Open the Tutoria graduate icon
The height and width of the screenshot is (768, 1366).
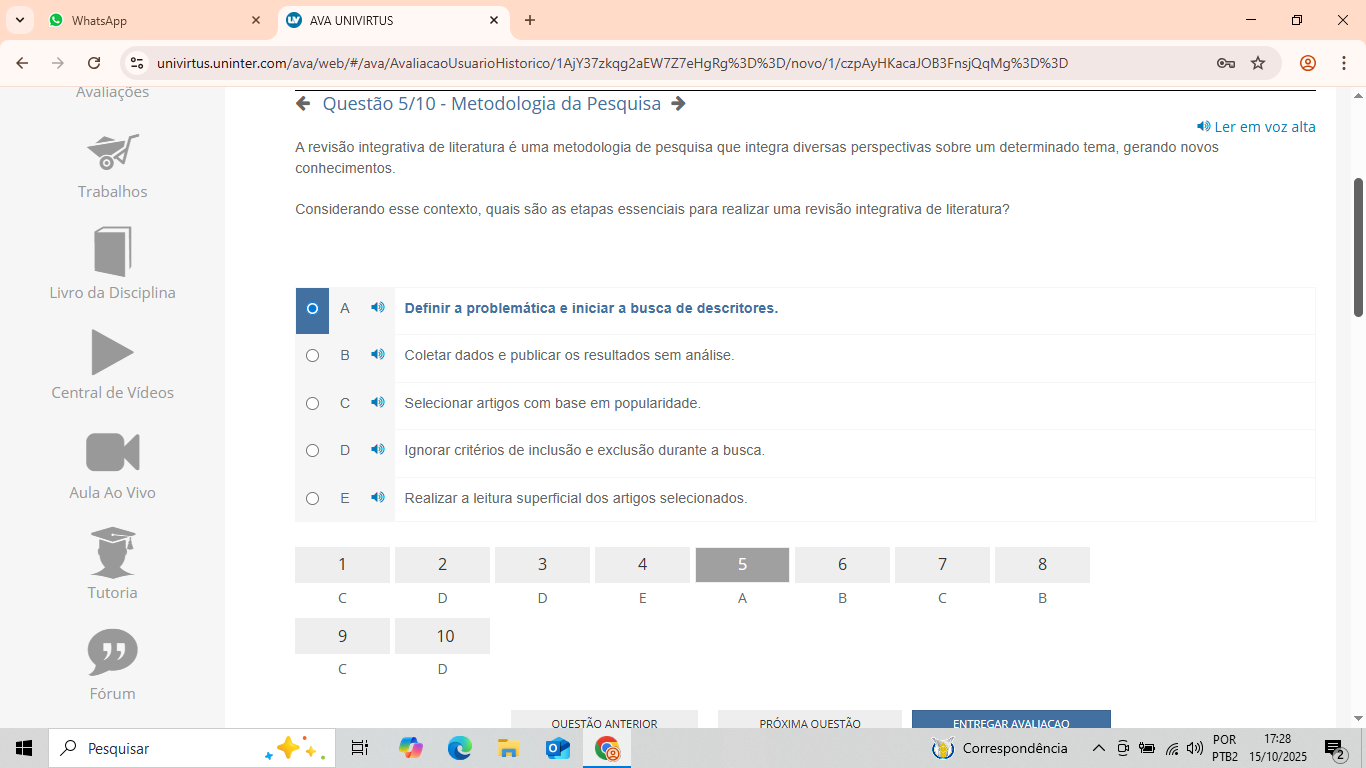[112, 552]
